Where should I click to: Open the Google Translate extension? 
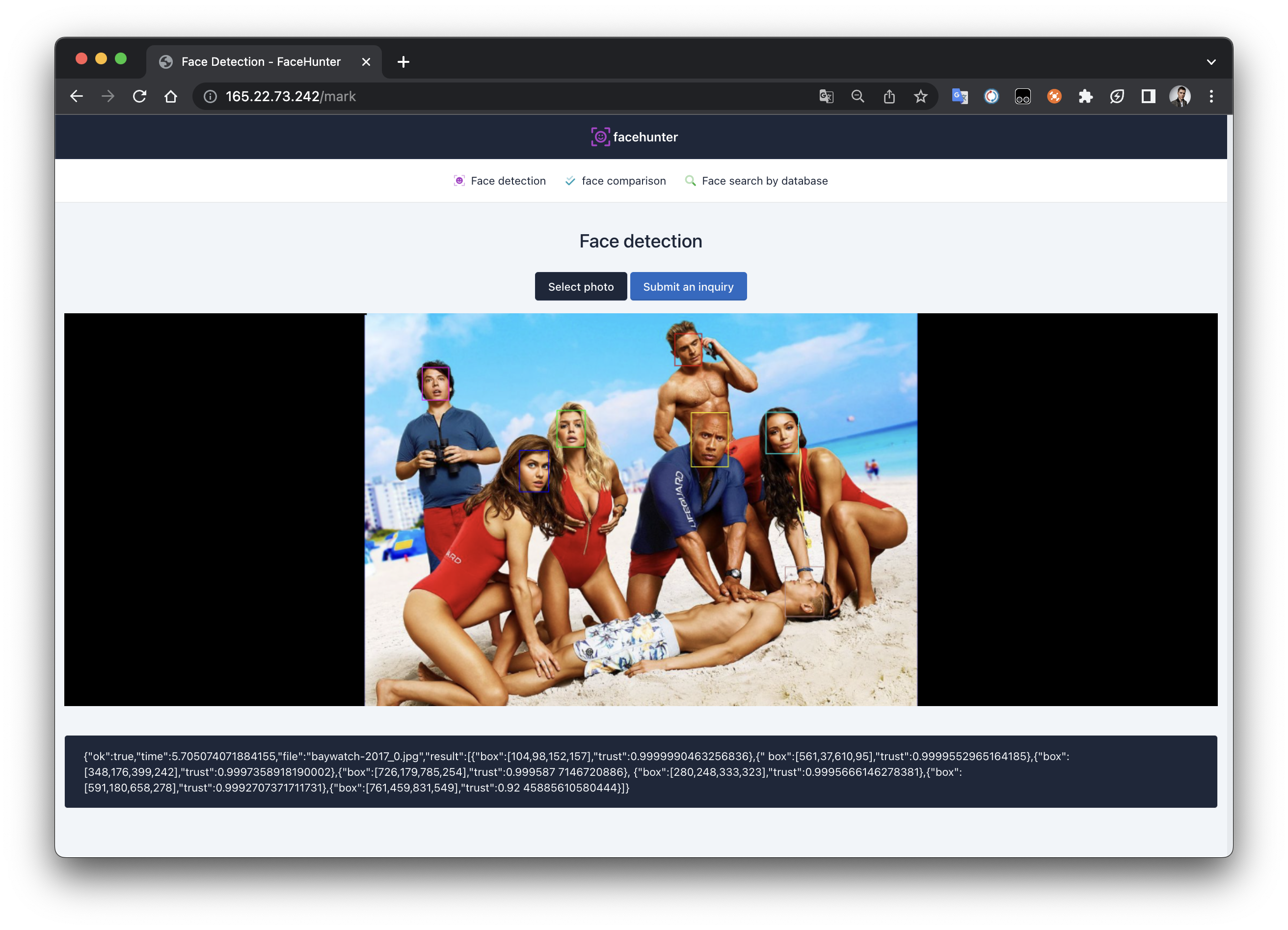(960, 97)
